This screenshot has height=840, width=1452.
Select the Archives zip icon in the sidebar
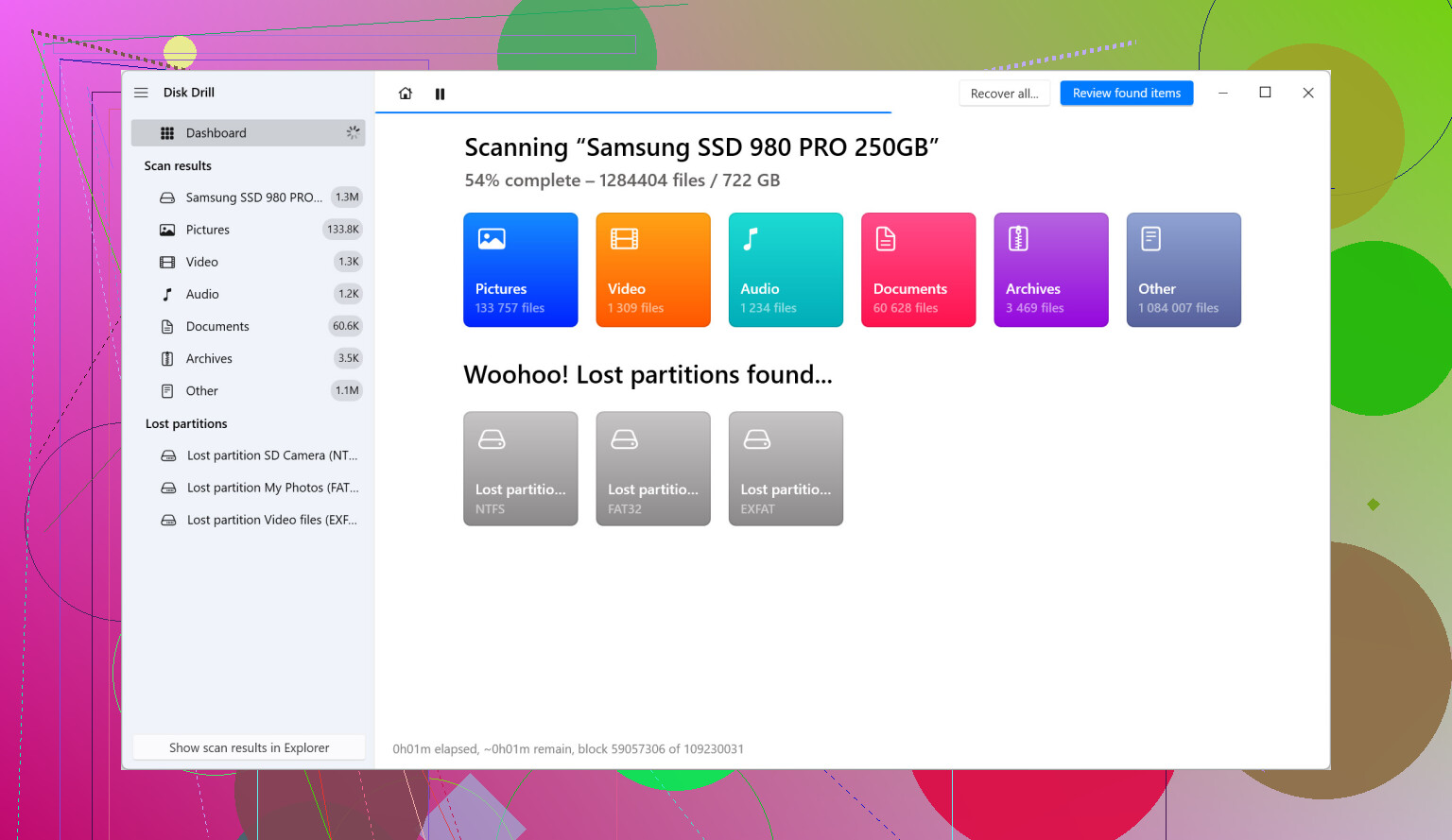click(167, 358)
